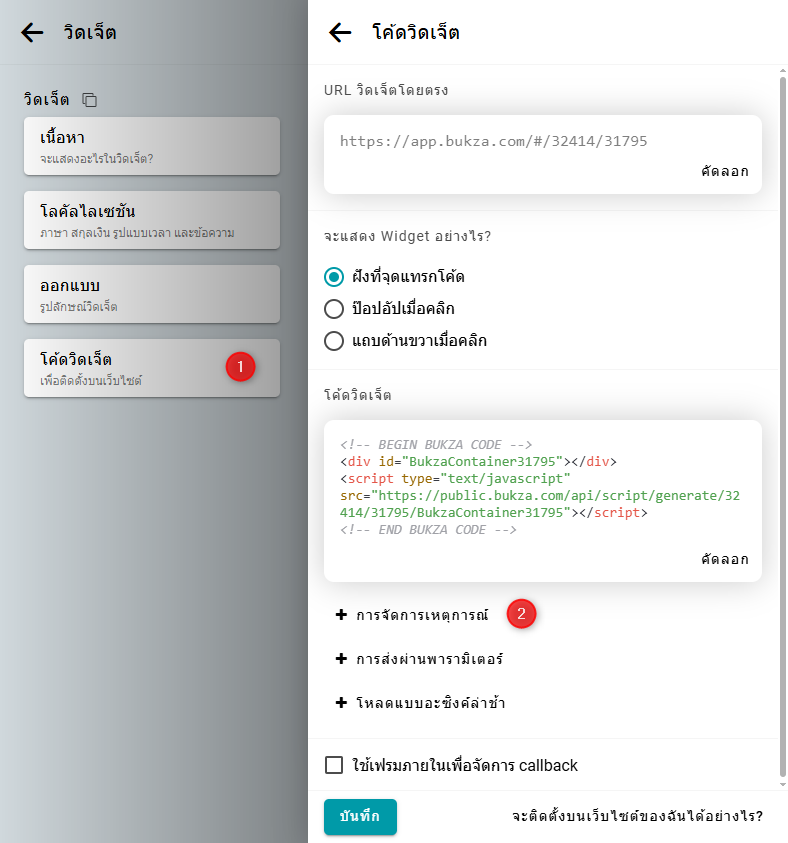Select แถบด้านขวาเมื่อคลิก radio option

(x=335, y=340)
